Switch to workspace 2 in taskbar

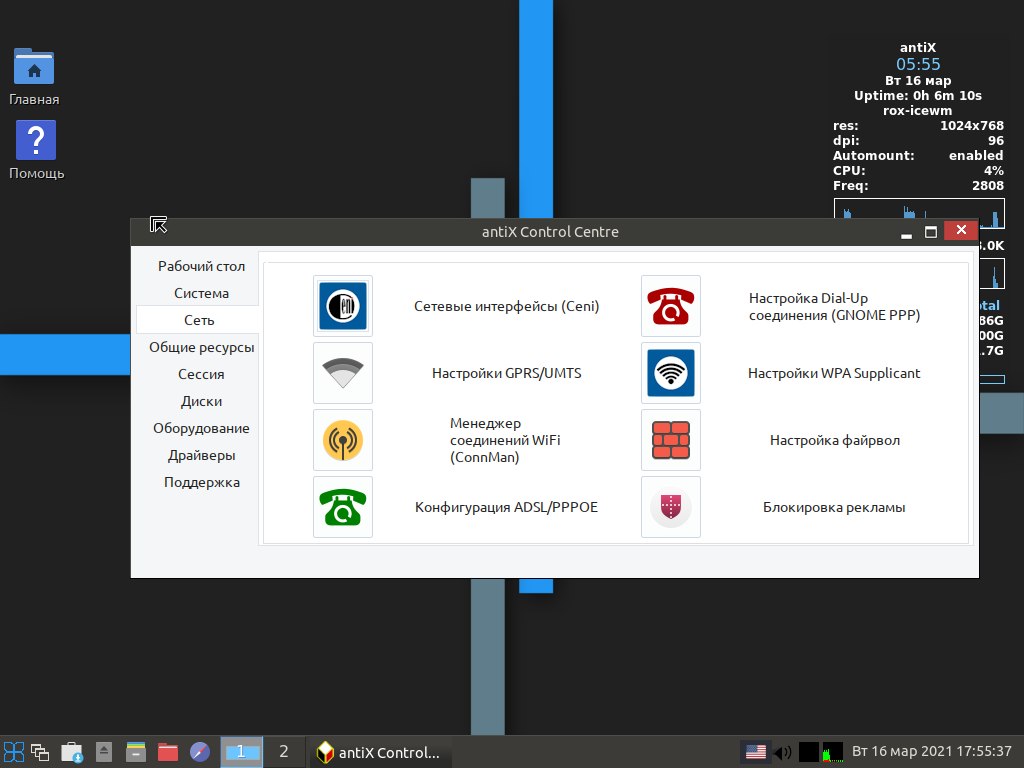pyautogui.click(x=283, y=752)
